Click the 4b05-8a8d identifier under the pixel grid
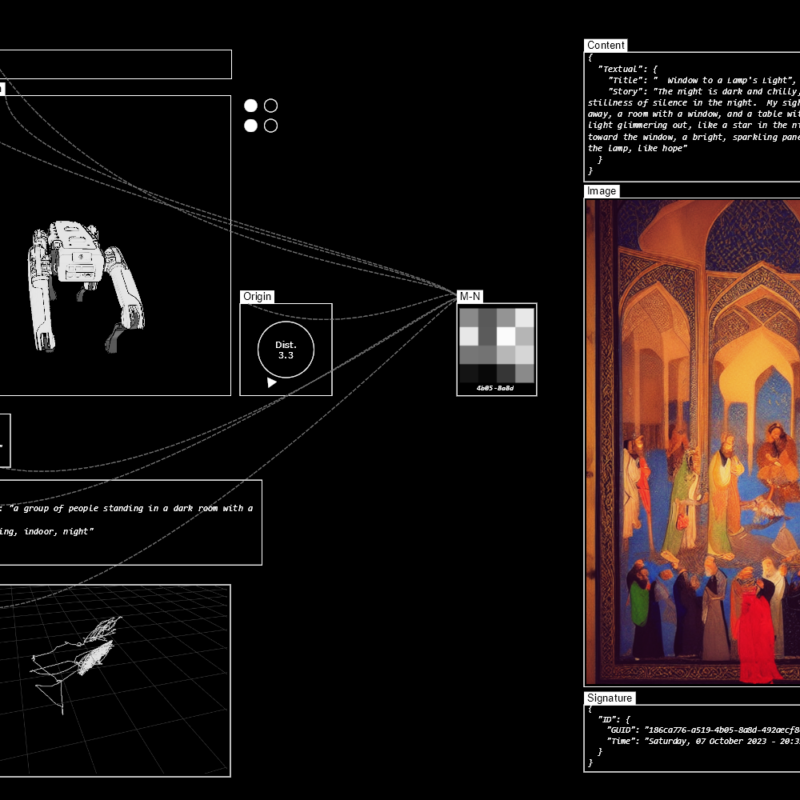 click(x=496, y=387)
